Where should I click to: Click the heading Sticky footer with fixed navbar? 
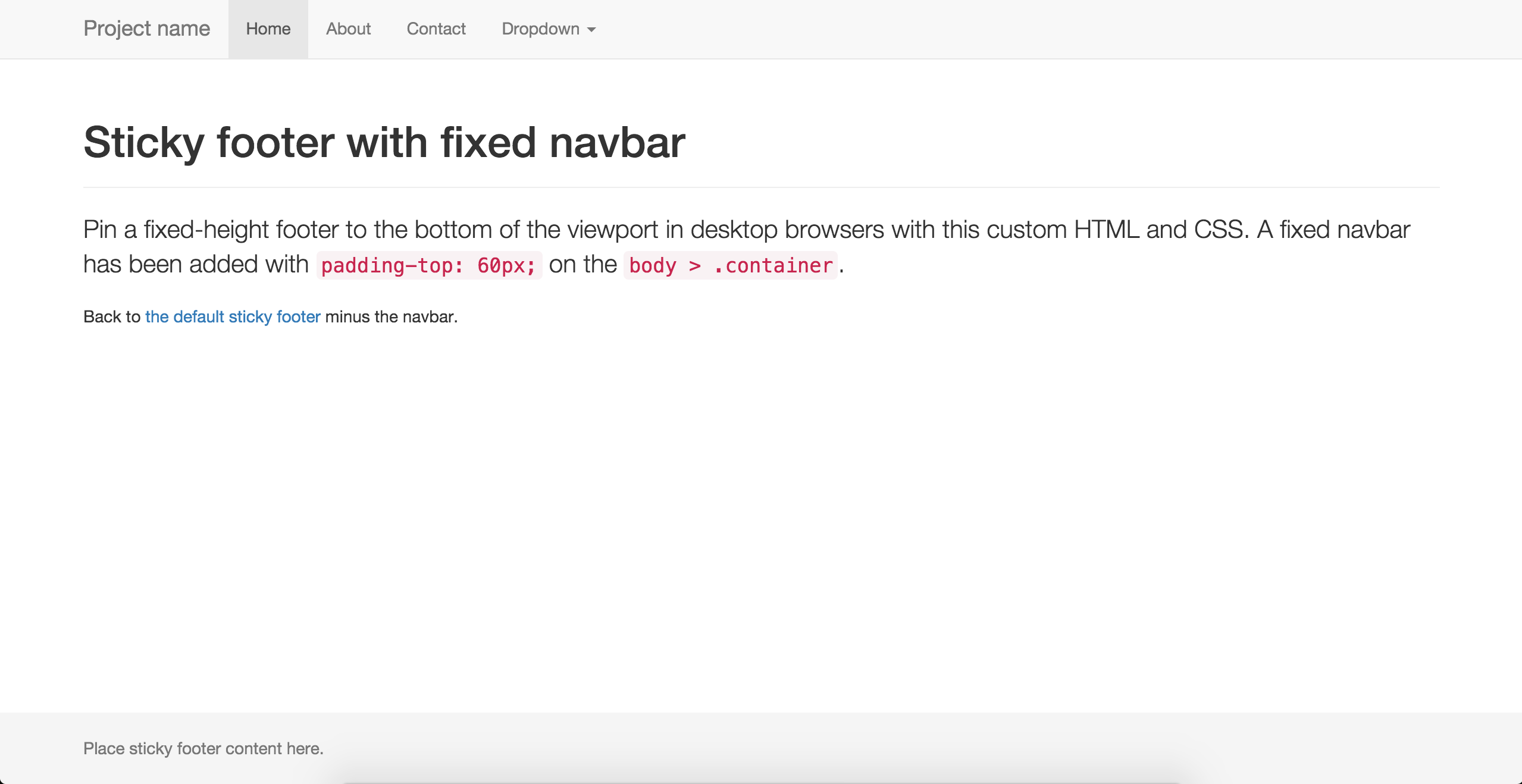coord(384,142)
